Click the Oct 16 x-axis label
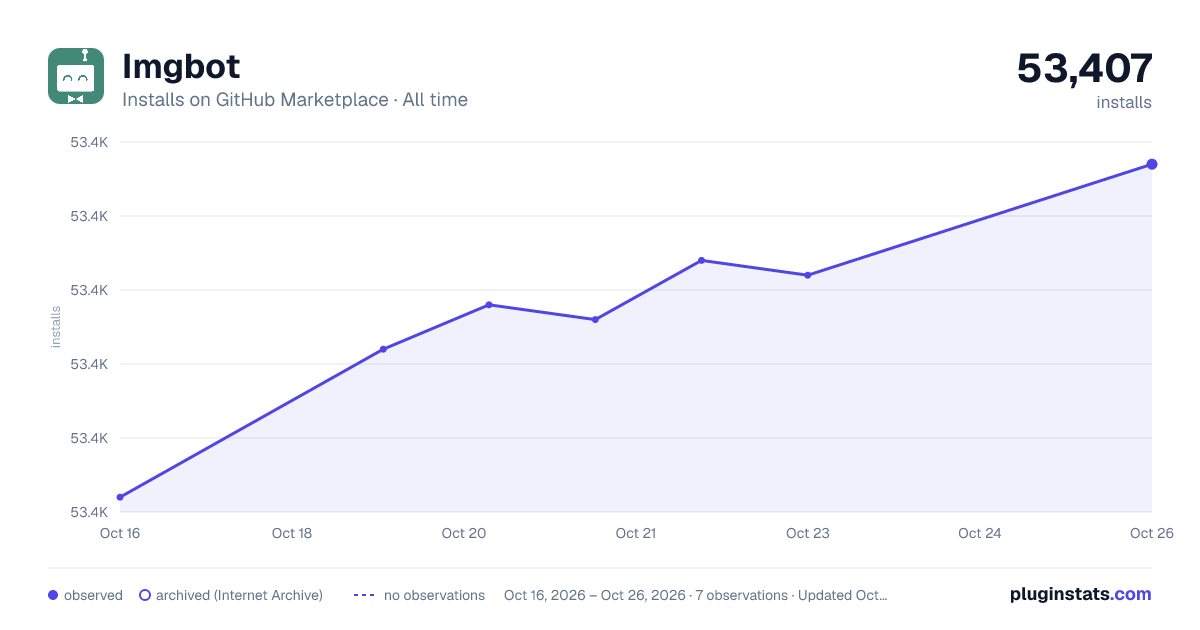 coord(120,533)
